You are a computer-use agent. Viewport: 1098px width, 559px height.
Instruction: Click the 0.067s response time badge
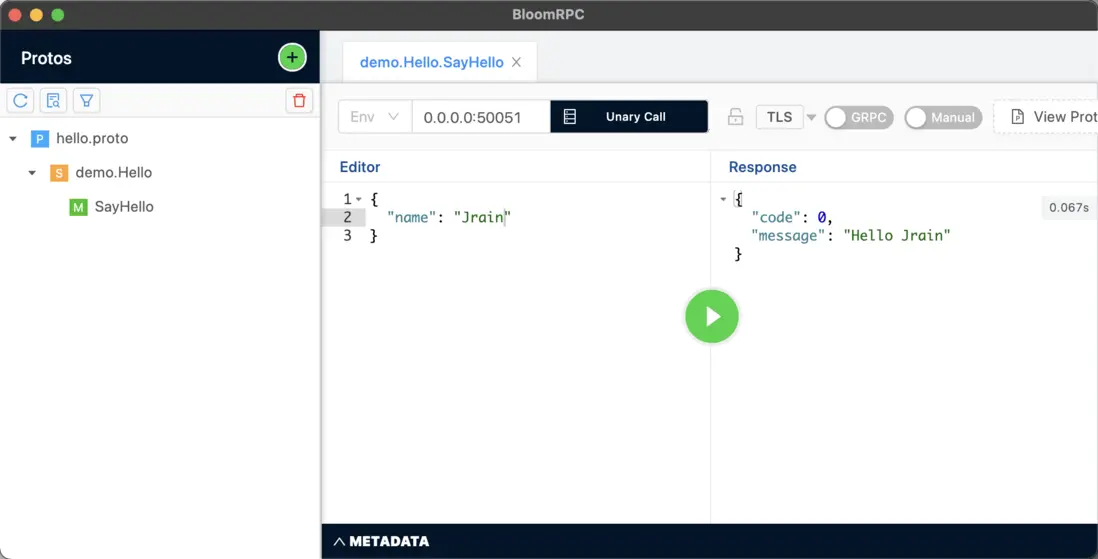1069,207
